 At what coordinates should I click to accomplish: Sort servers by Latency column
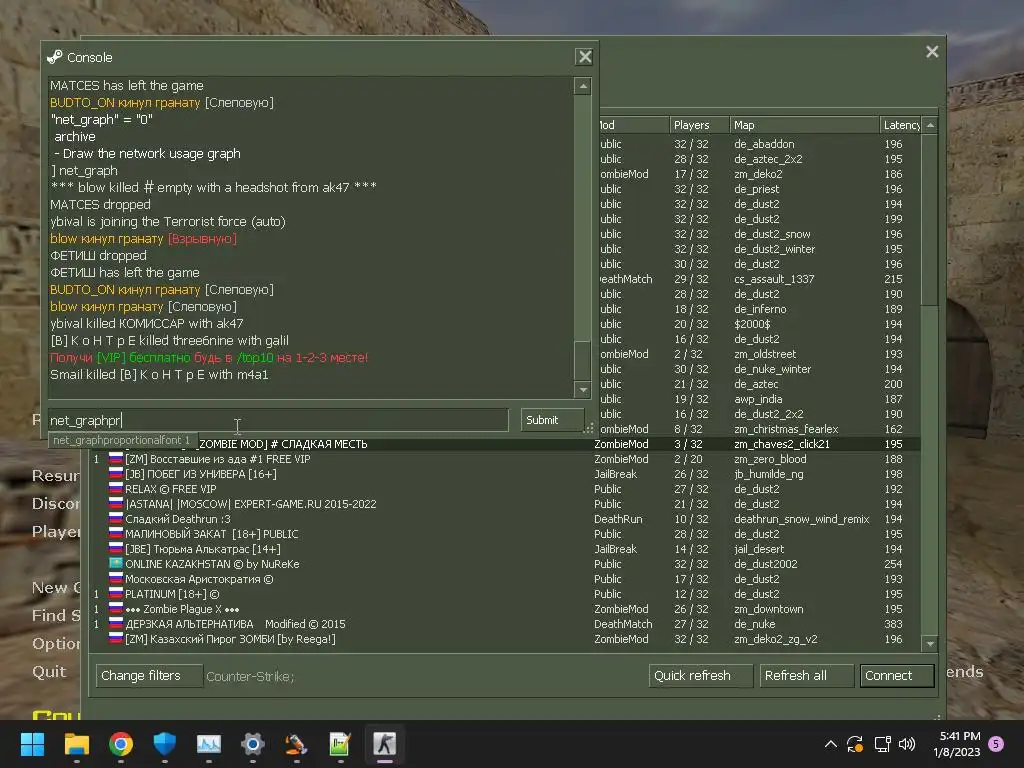click(901, 125)
